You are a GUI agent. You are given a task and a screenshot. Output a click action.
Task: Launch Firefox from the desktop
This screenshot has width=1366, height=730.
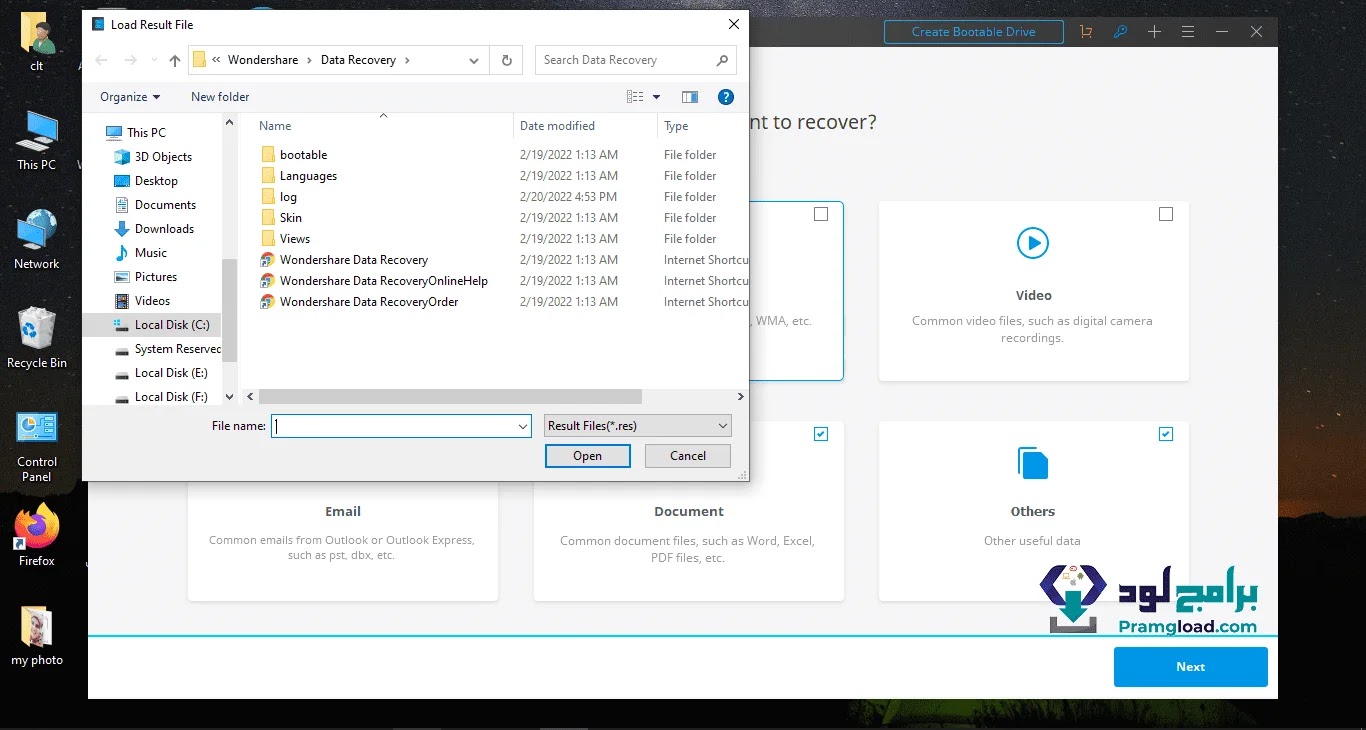(x=37, y=534)
